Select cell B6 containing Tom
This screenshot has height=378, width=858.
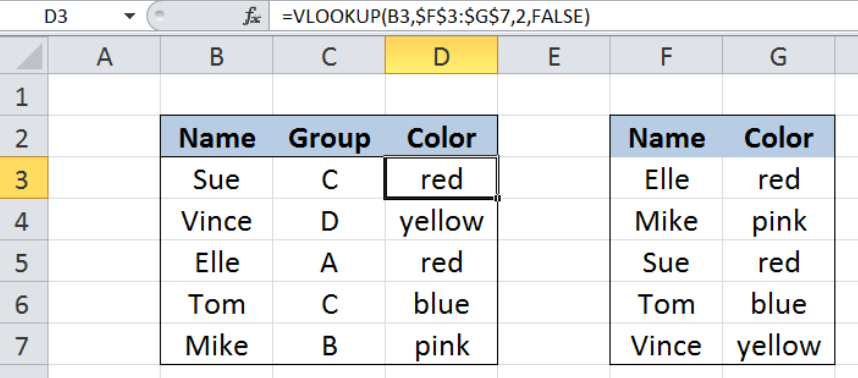coord(217,303)
